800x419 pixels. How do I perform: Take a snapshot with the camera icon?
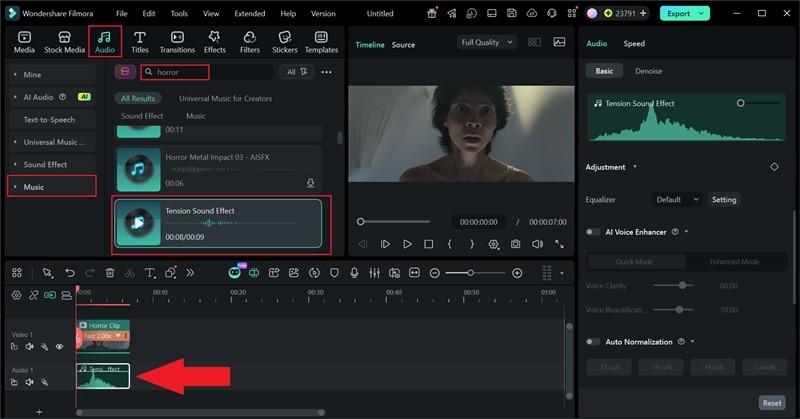coord(515,244)
